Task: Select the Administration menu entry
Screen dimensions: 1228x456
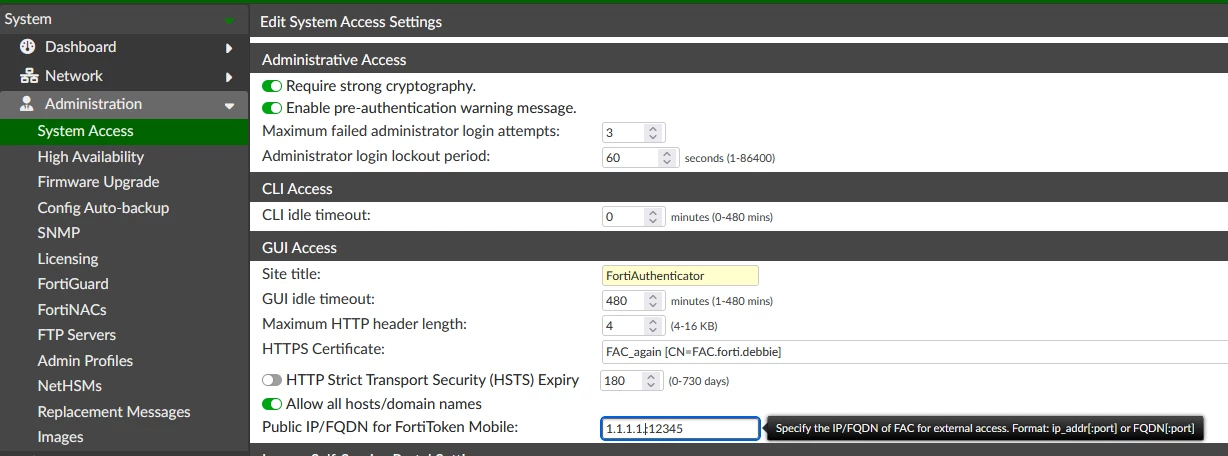Action: (124, 104)
